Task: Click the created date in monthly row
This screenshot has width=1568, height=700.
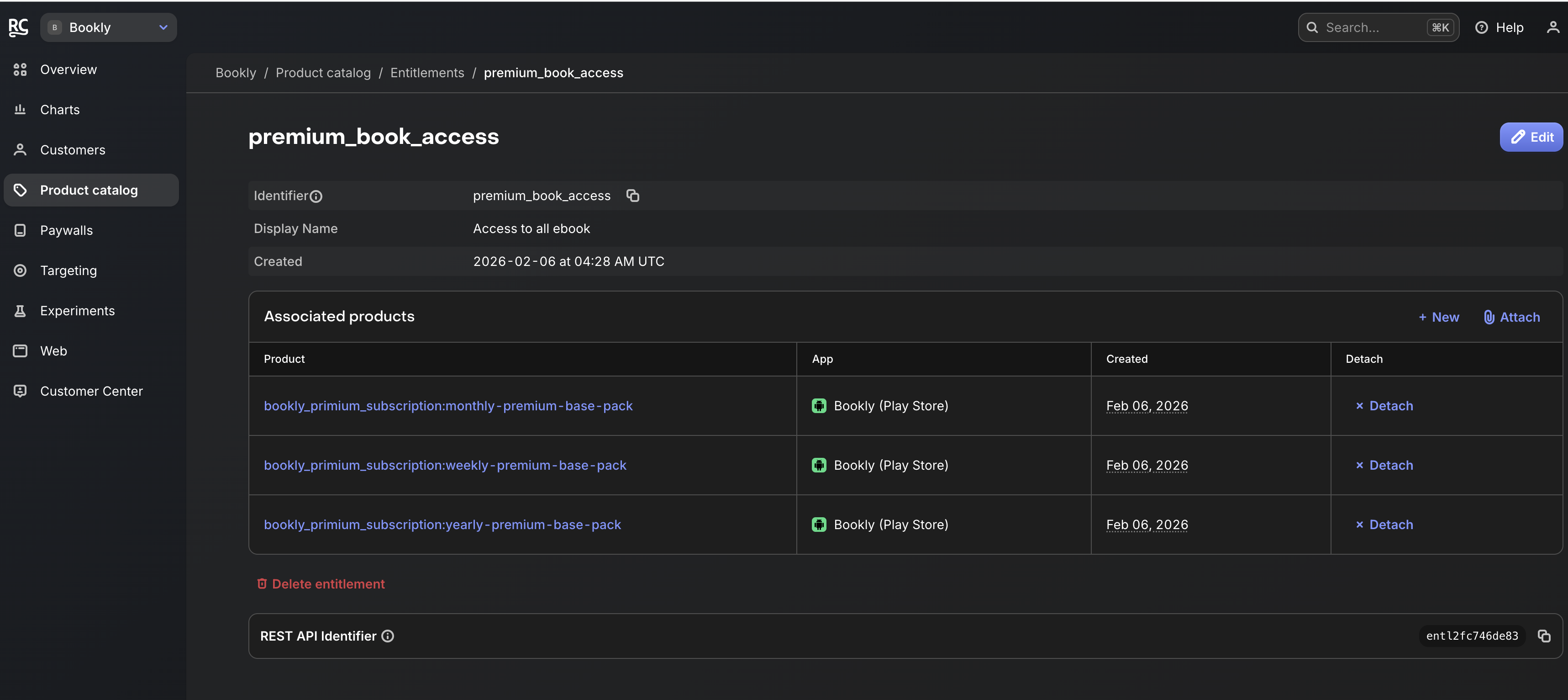Action: pyautogui.click(x=1147, y=406)
